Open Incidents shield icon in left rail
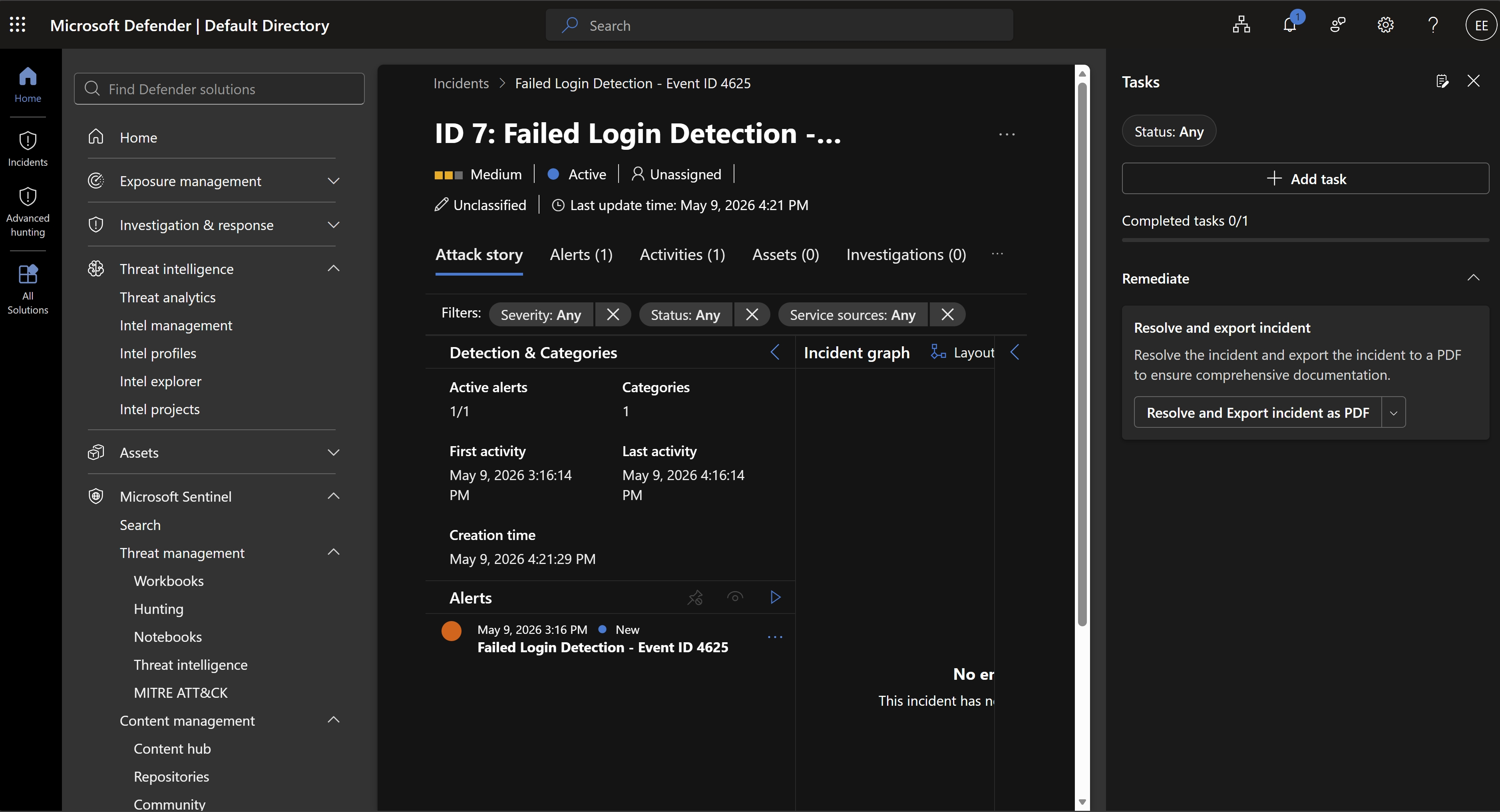Screen dimensions: 1500x812 (x=28, y=149)
